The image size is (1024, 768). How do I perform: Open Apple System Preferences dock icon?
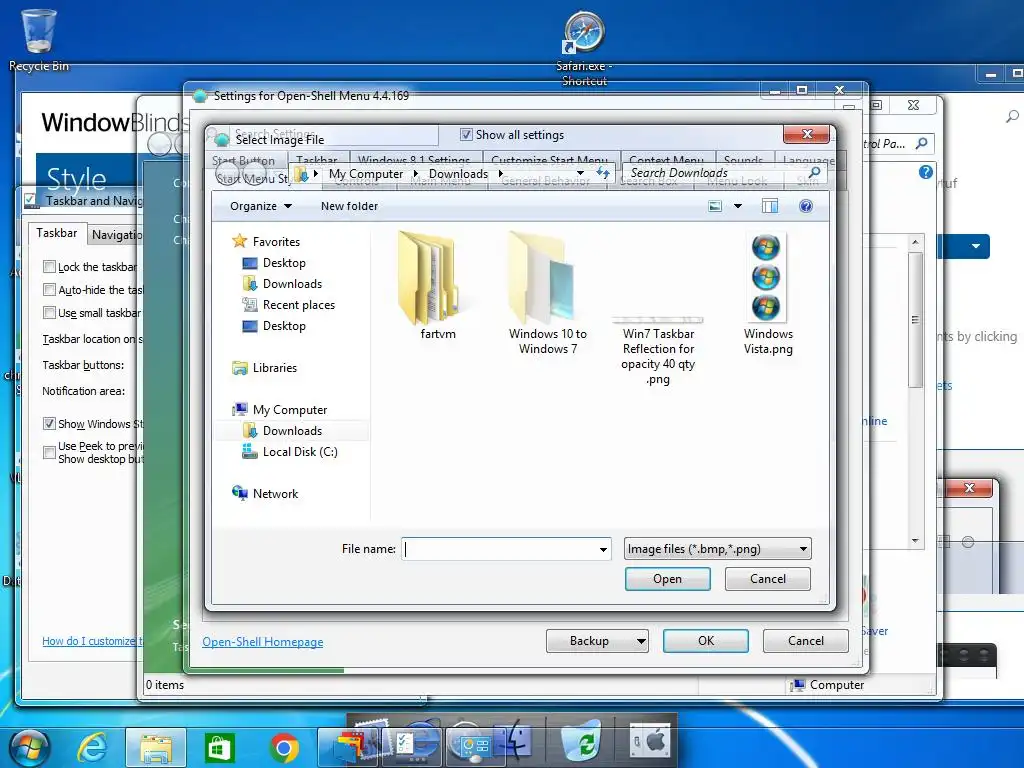tap(650, 742)
